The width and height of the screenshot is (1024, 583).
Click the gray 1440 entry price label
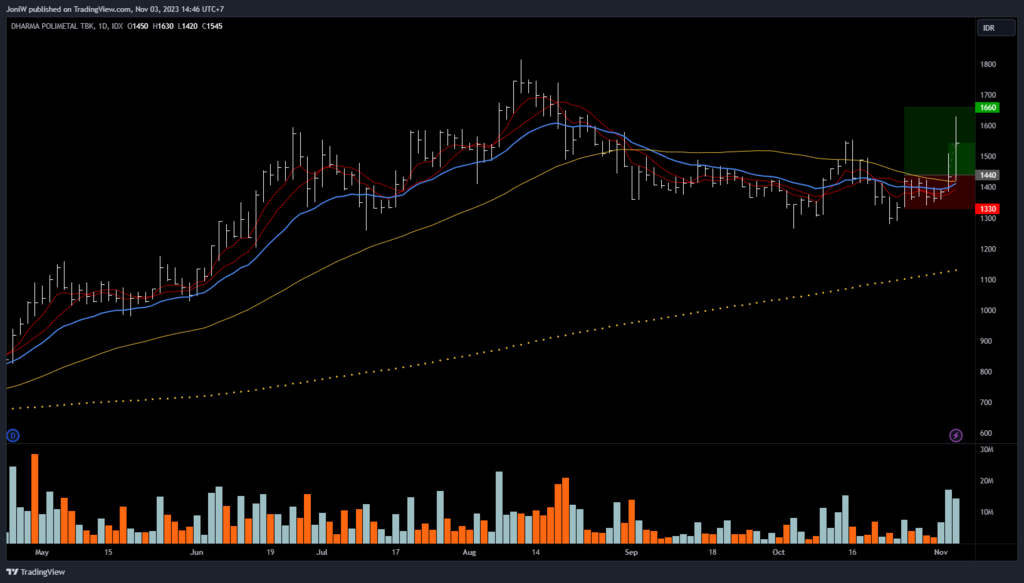(988, 175)
